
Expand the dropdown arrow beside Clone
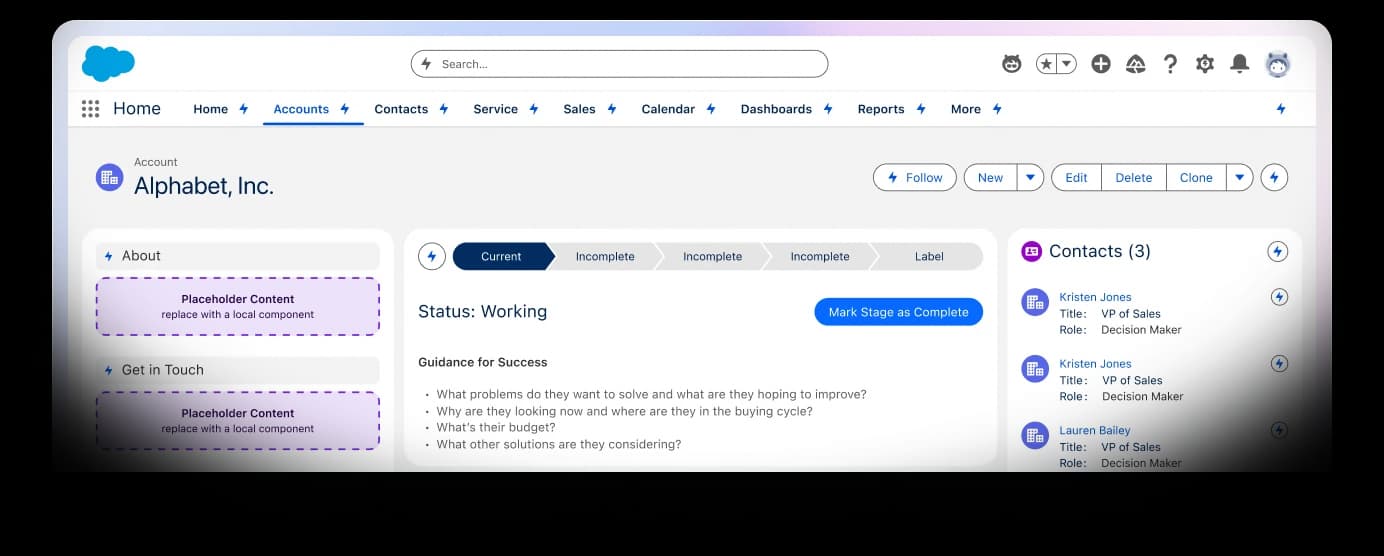1240,177
